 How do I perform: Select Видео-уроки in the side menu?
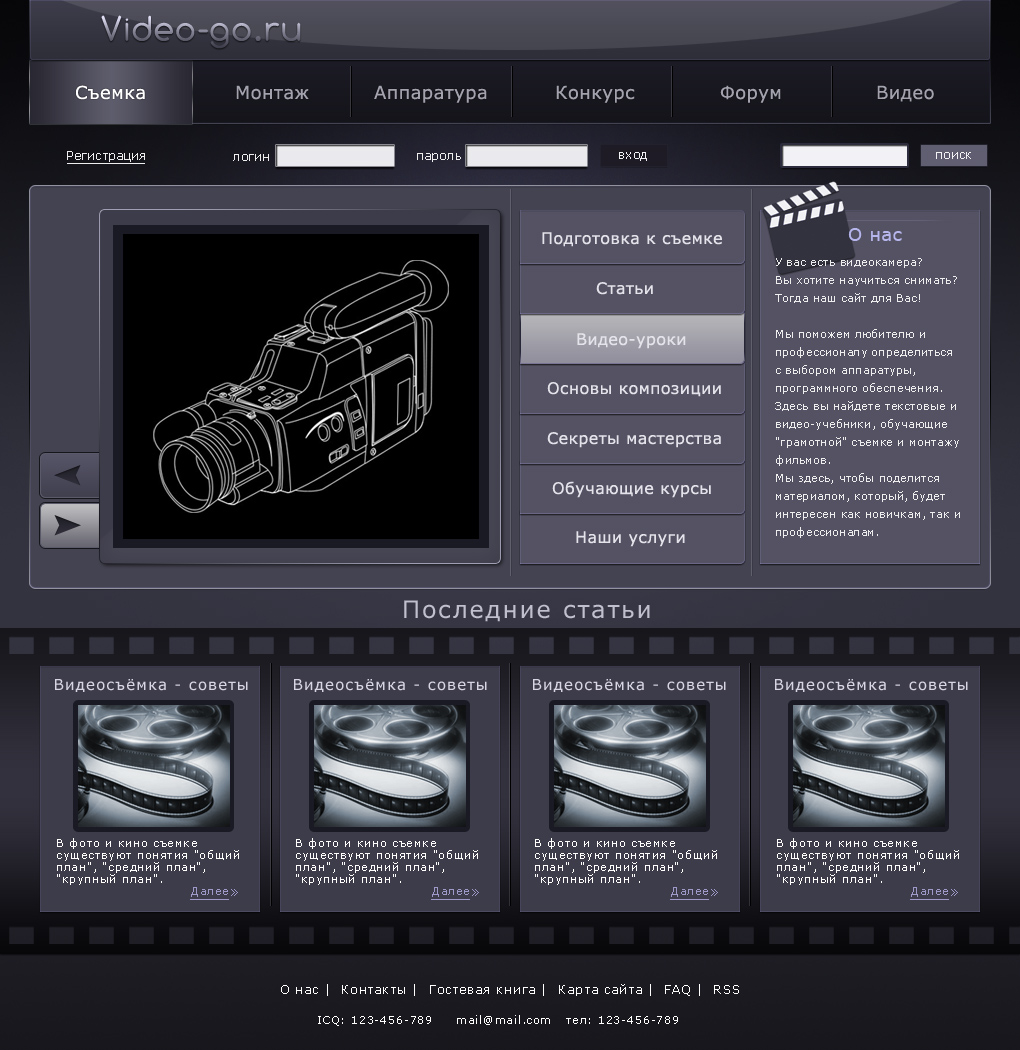[x=631, y=340]
